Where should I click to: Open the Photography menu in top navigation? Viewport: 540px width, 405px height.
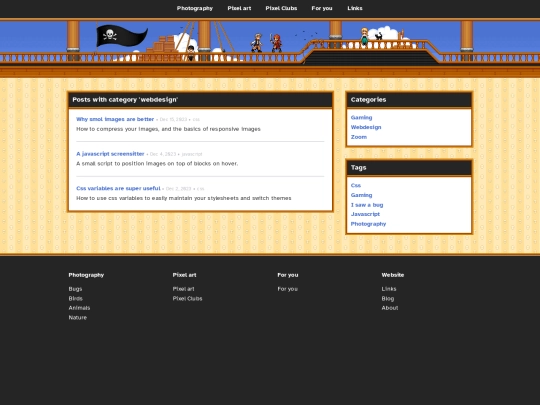point(195,8)
